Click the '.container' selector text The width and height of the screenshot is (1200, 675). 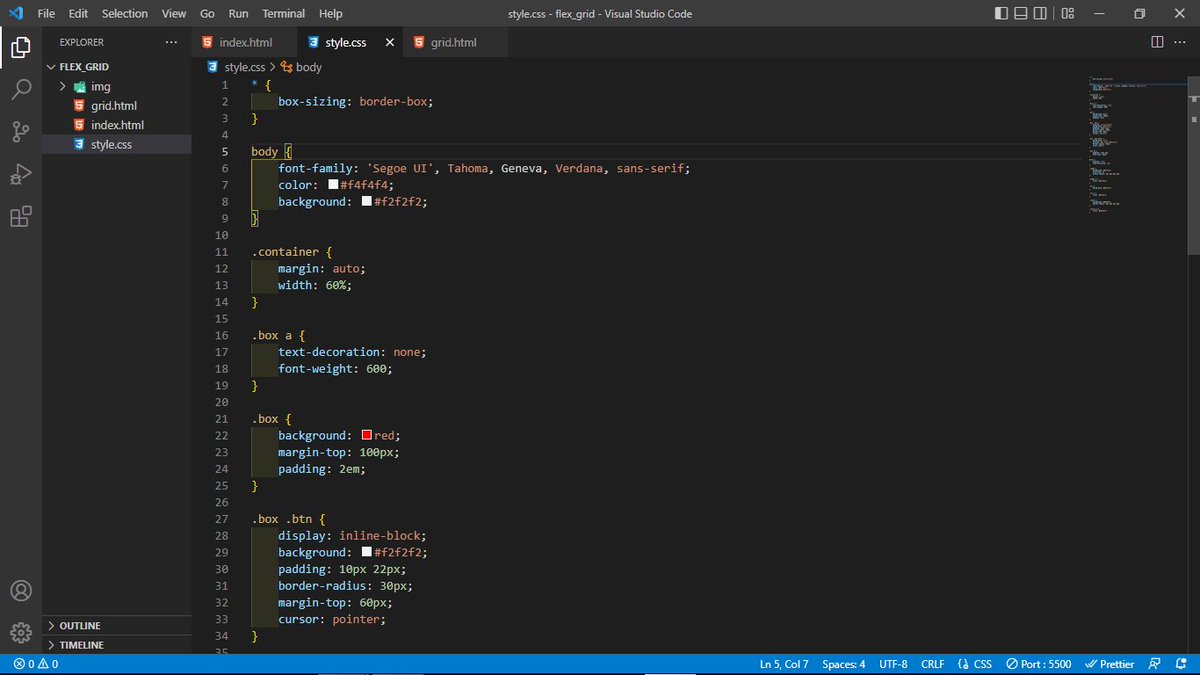tap(285, 251)
